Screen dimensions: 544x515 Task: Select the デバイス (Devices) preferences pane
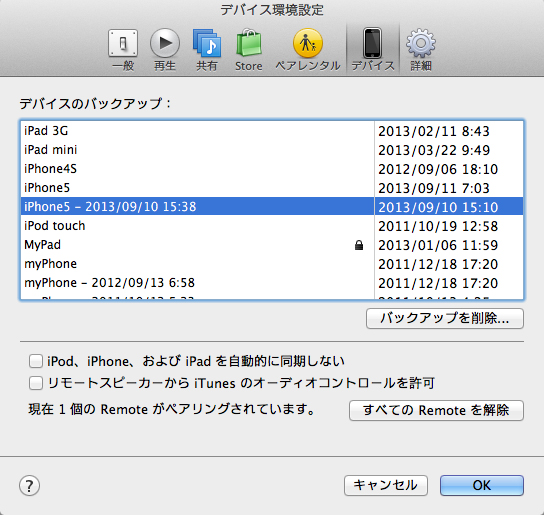(x=373, y=50)
